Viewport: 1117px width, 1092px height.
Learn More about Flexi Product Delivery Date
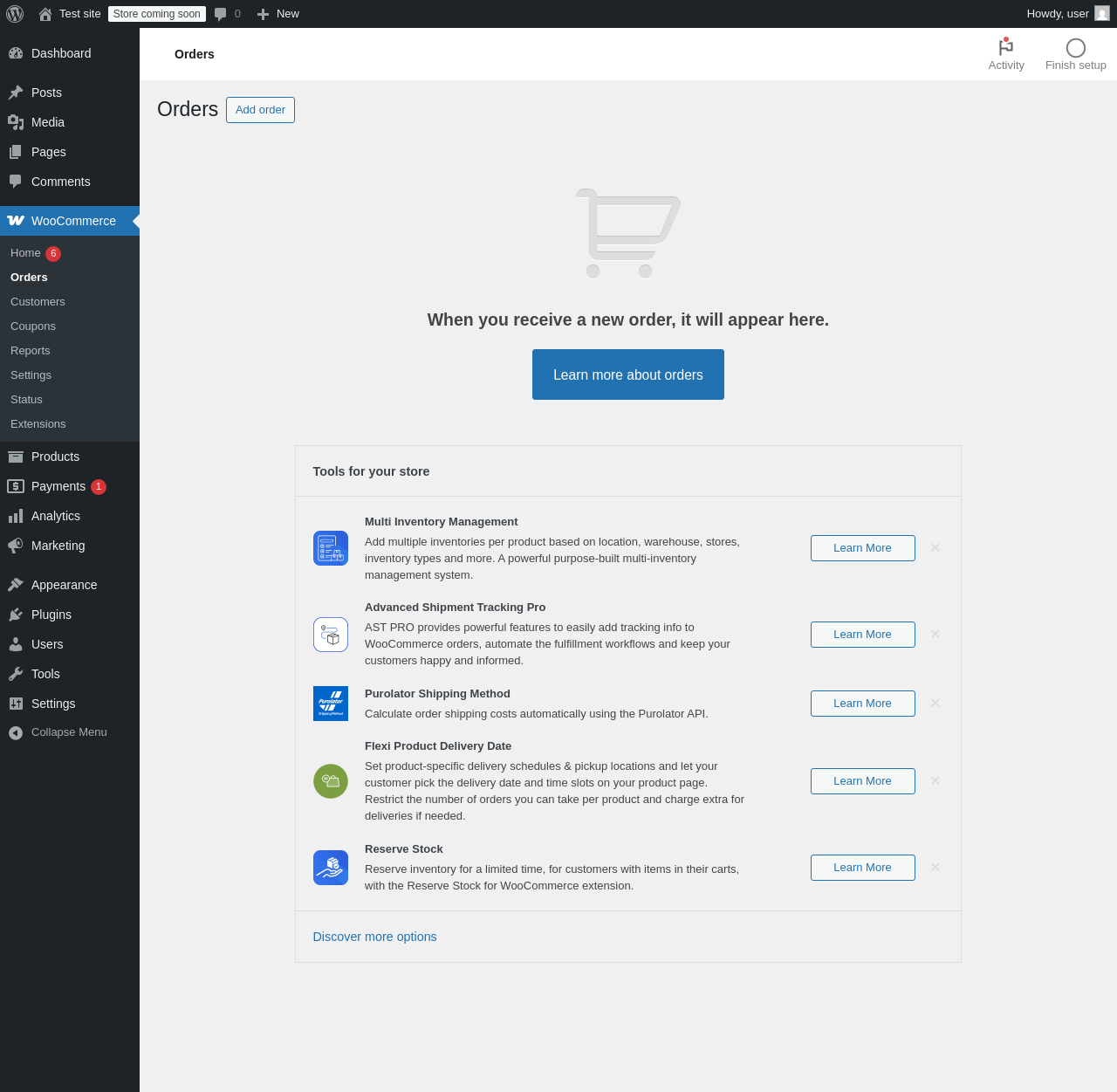pyautogui.click(x=862, y=781)
